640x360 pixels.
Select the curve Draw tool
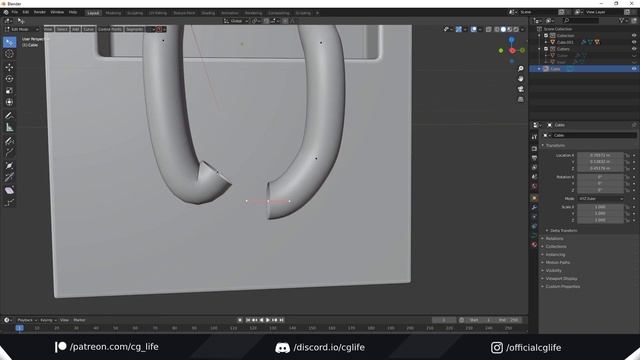9,141
